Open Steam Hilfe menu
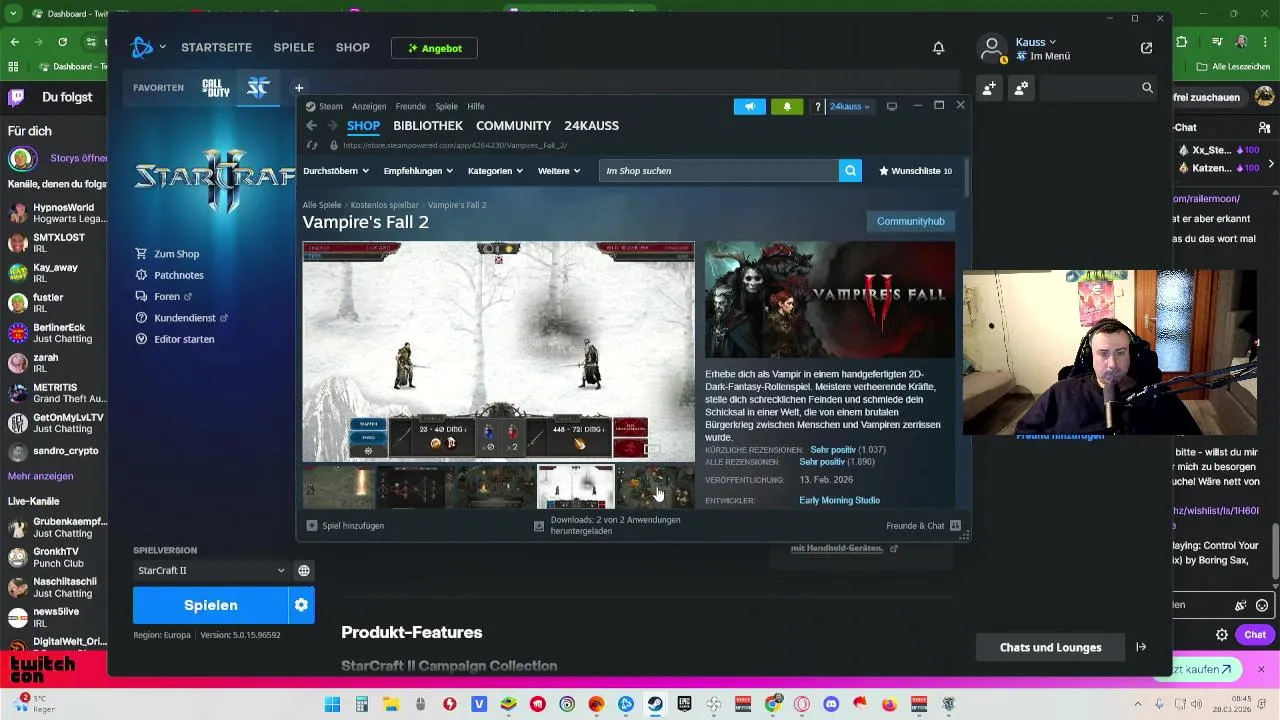 pos(476,106)
